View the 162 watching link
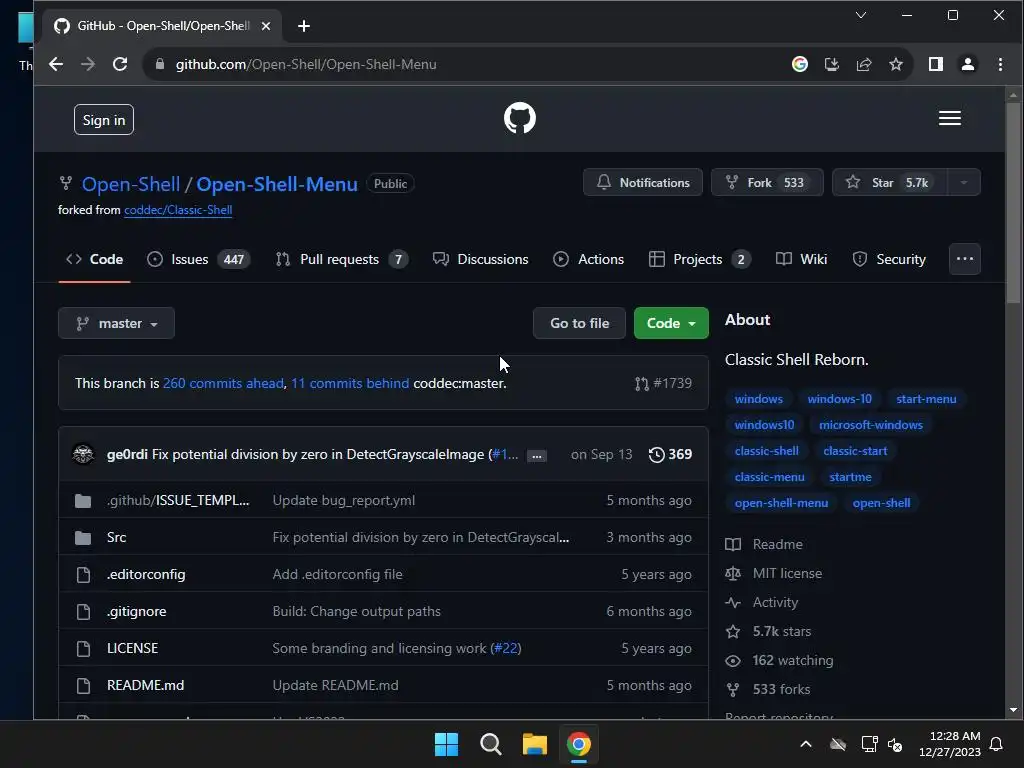The image size is (1024, 768). (x=779, y=661)
